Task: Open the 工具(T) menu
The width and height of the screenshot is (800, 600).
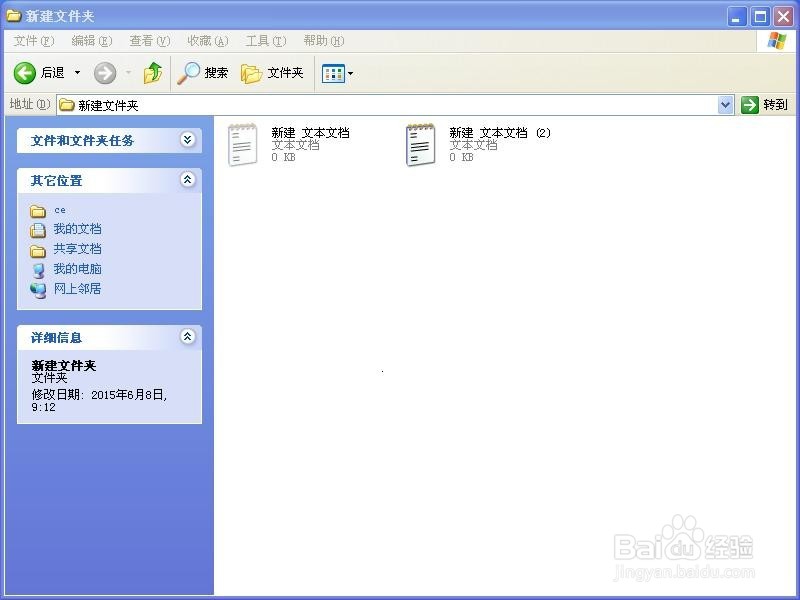Action: pyautogui.click(x=266, y=41)
